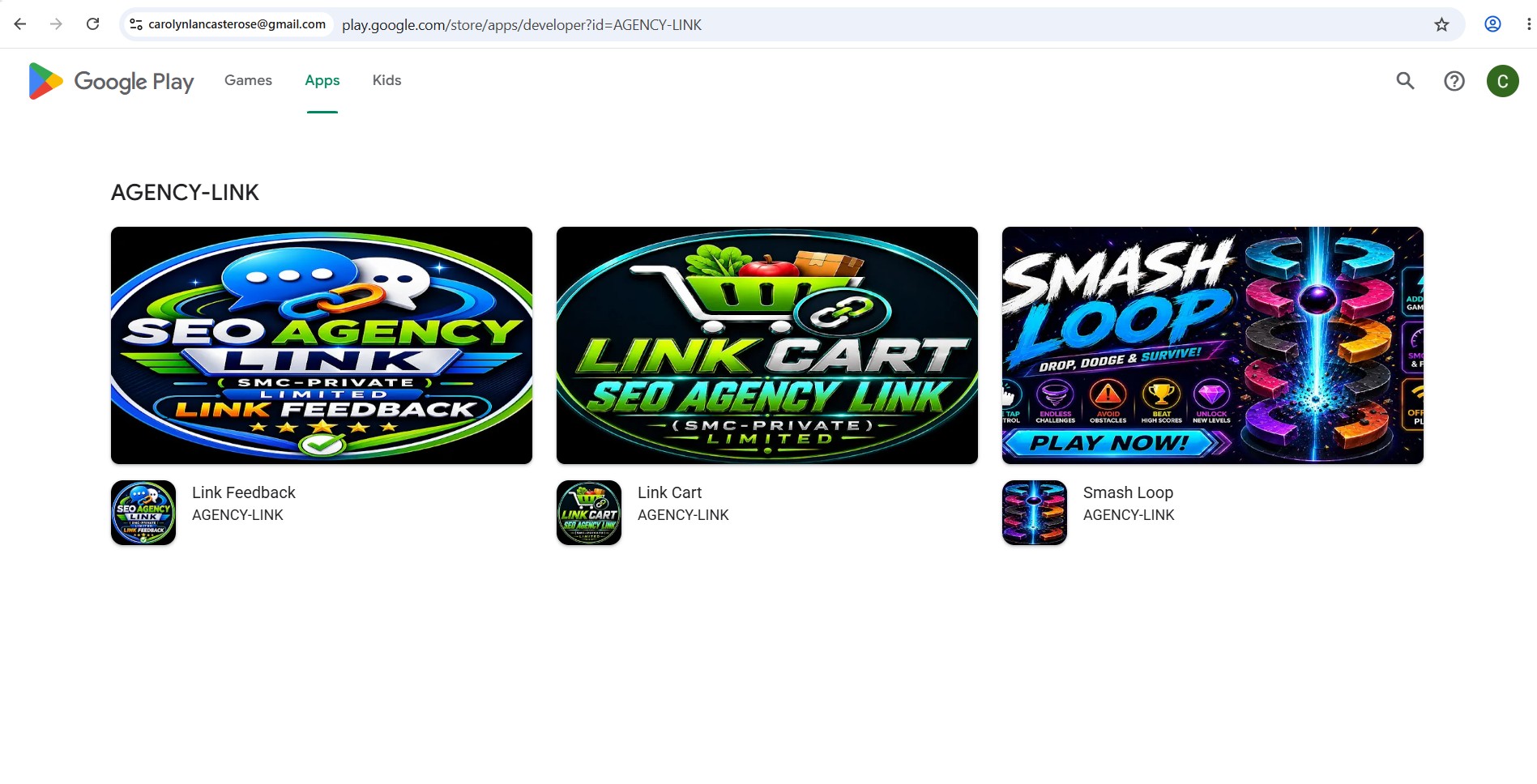Open the Help center question mark icon
The height and width of the screenshot is (784, 1537).
tap(1454, 81)
